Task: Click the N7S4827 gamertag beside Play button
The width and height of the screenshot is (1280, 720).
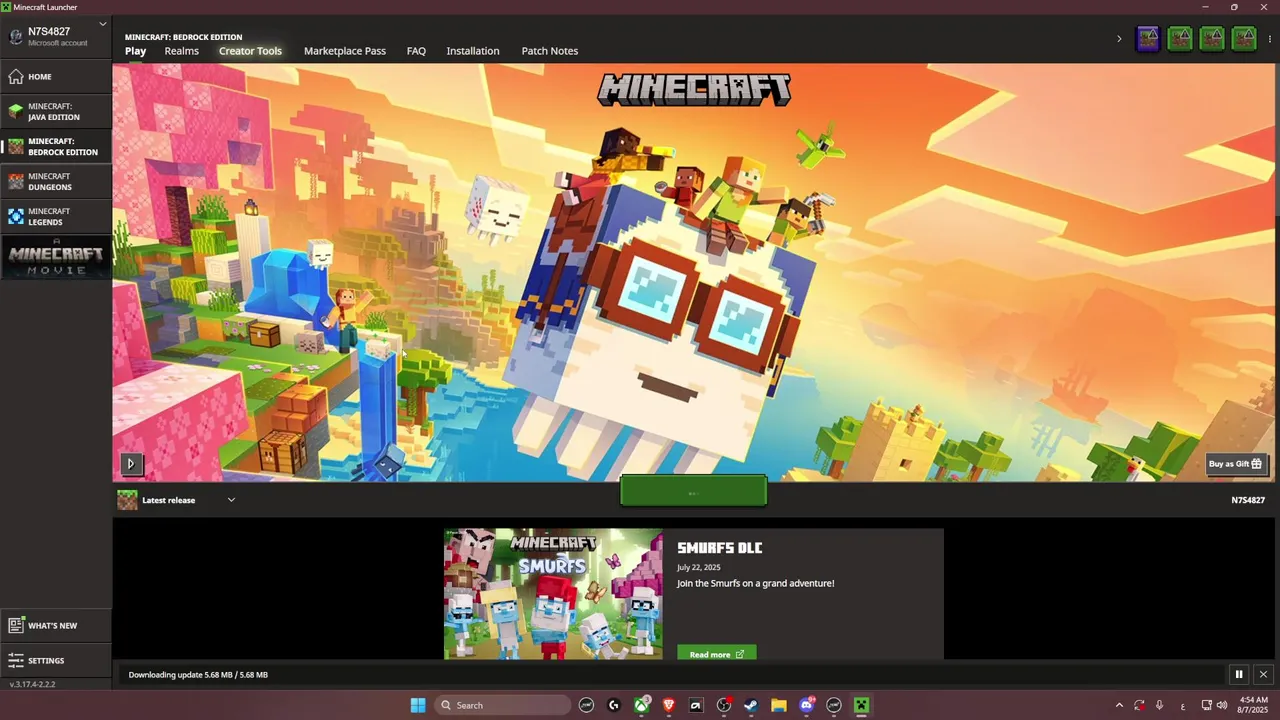Action: pyautogui.click(x=1247, y=500)
